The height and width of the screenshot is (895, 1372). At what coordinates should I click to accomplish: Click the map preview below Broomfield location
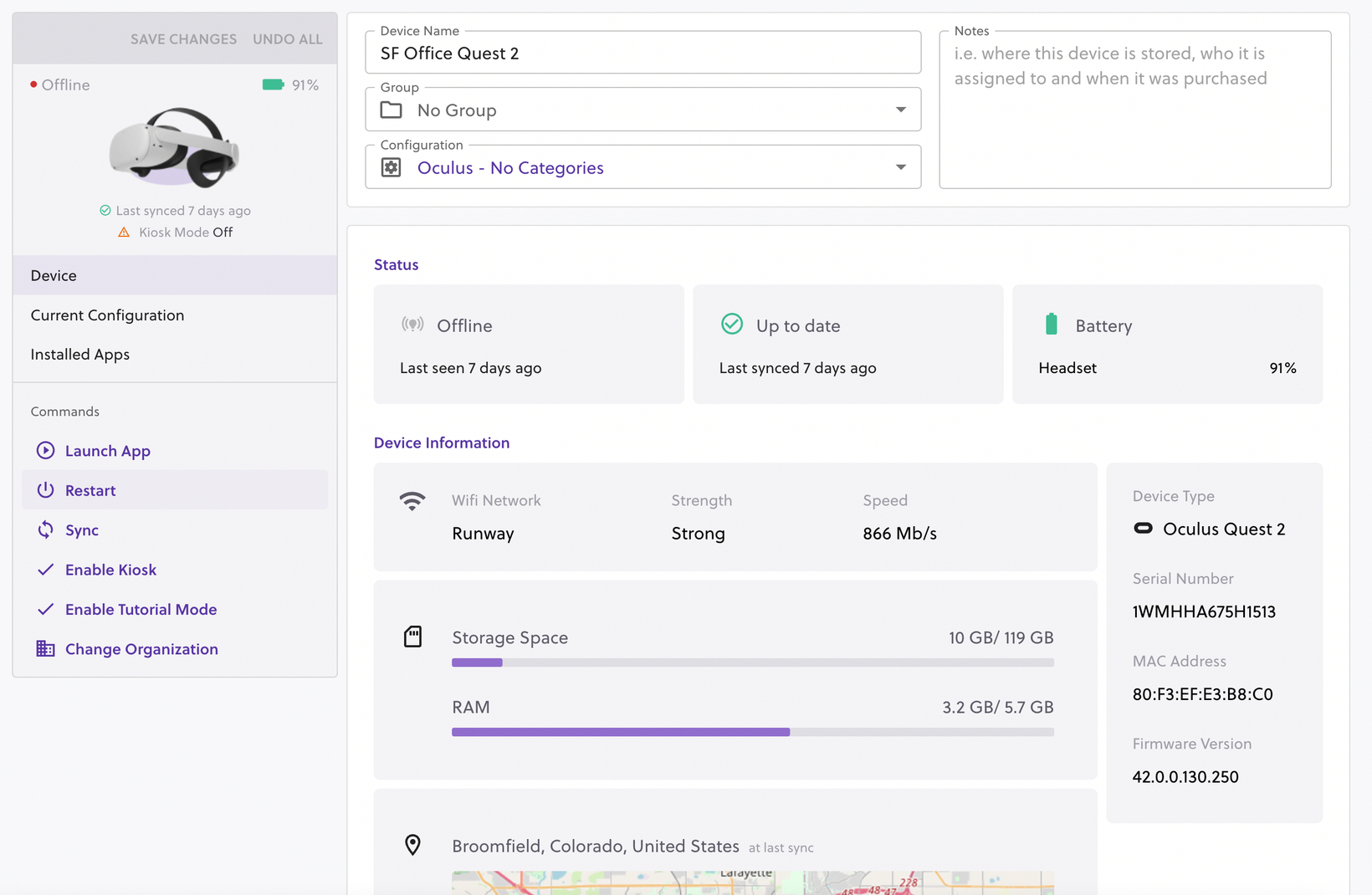coord(753,883)
